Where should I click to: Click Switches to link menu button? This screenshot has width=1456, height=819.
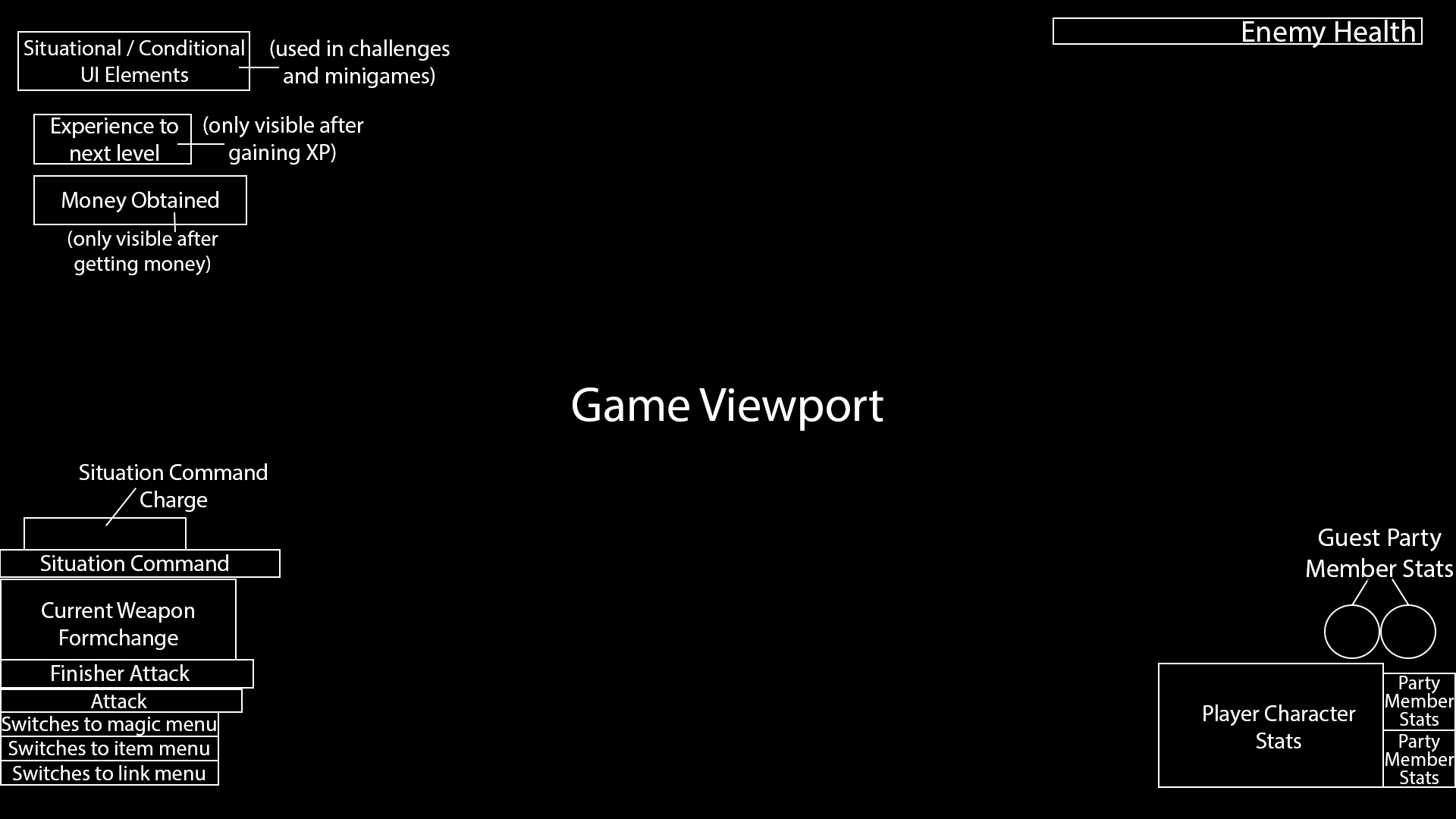click(x=108, y=772)
